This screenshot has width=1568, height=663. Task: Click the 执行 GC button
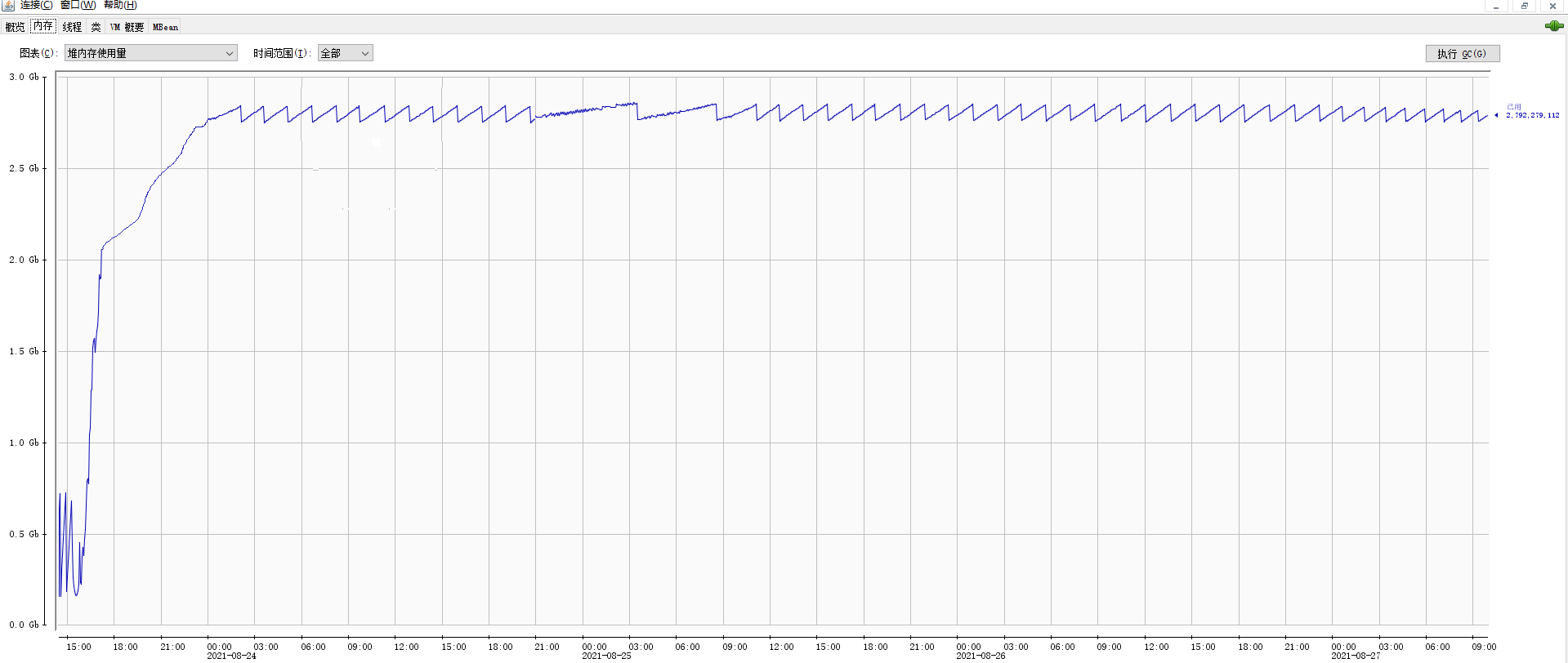coord(1463,53)
